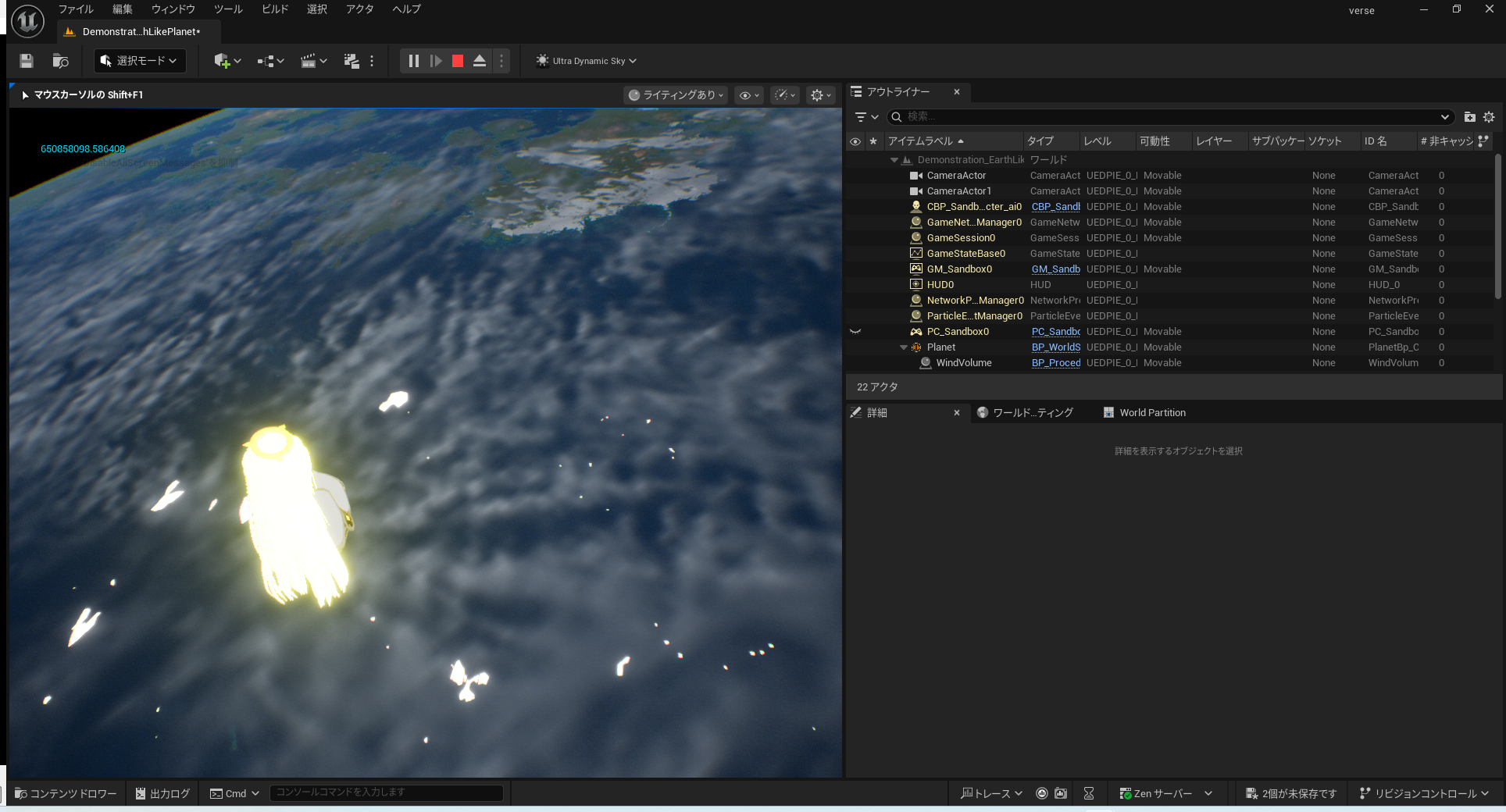Toggle visibility column eye header in Outliner

(855, 141)
